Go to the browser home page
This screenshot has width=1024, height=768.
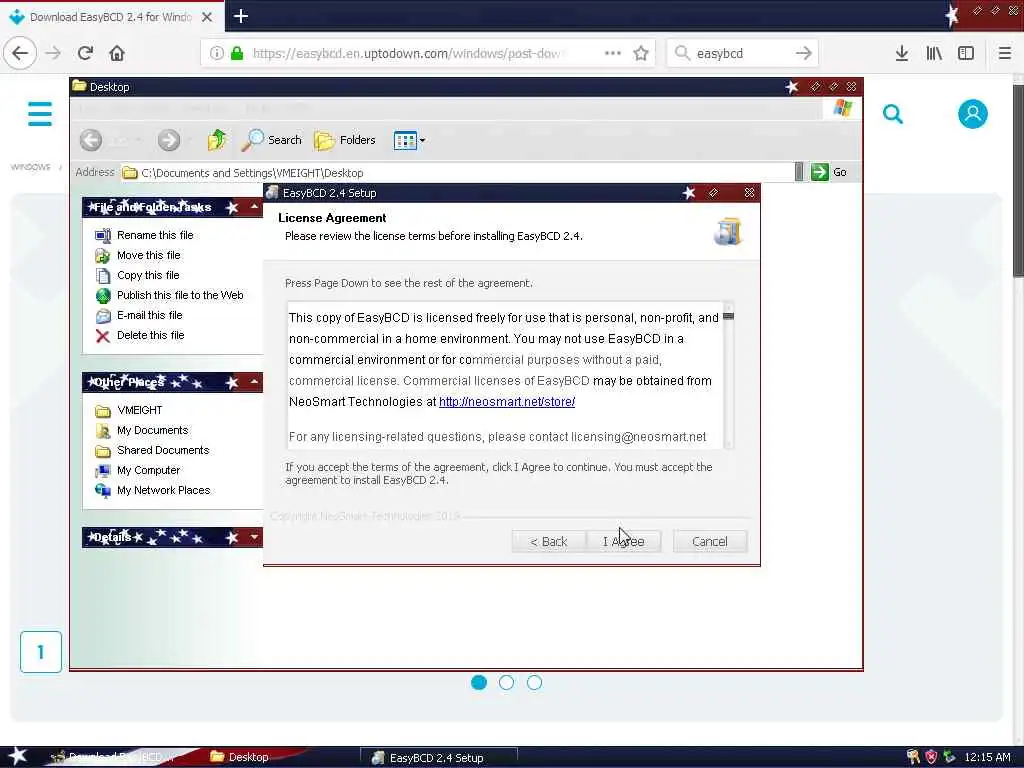117,53
